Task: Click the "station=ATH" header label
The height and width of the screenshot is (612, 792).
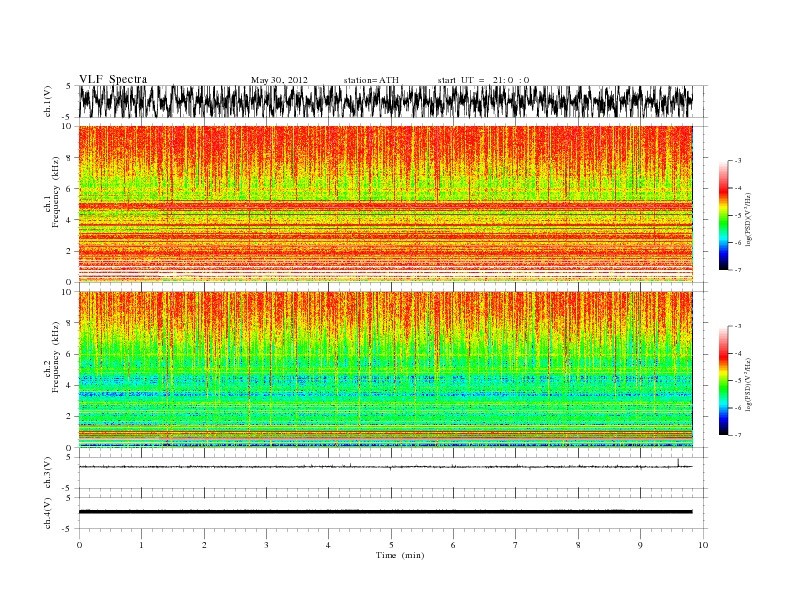Action: point(371,80)
